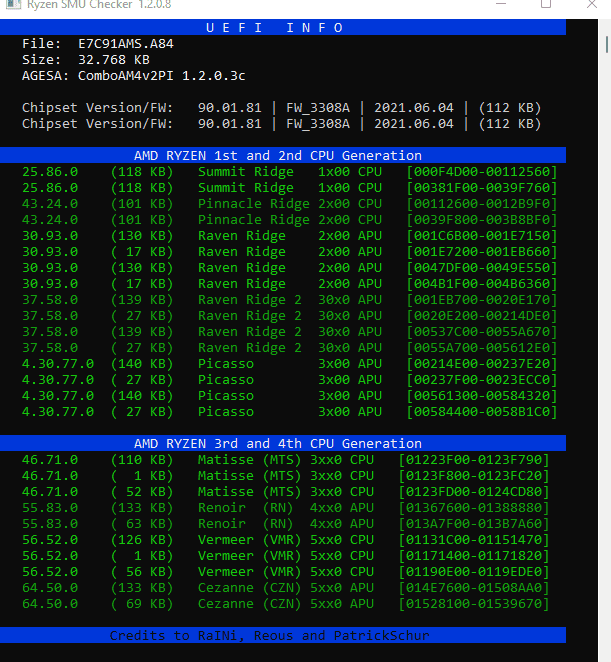Click Cezanne (CZN) name in 69 KB row
The image size is (611, 662).
(x=250, y=604)
